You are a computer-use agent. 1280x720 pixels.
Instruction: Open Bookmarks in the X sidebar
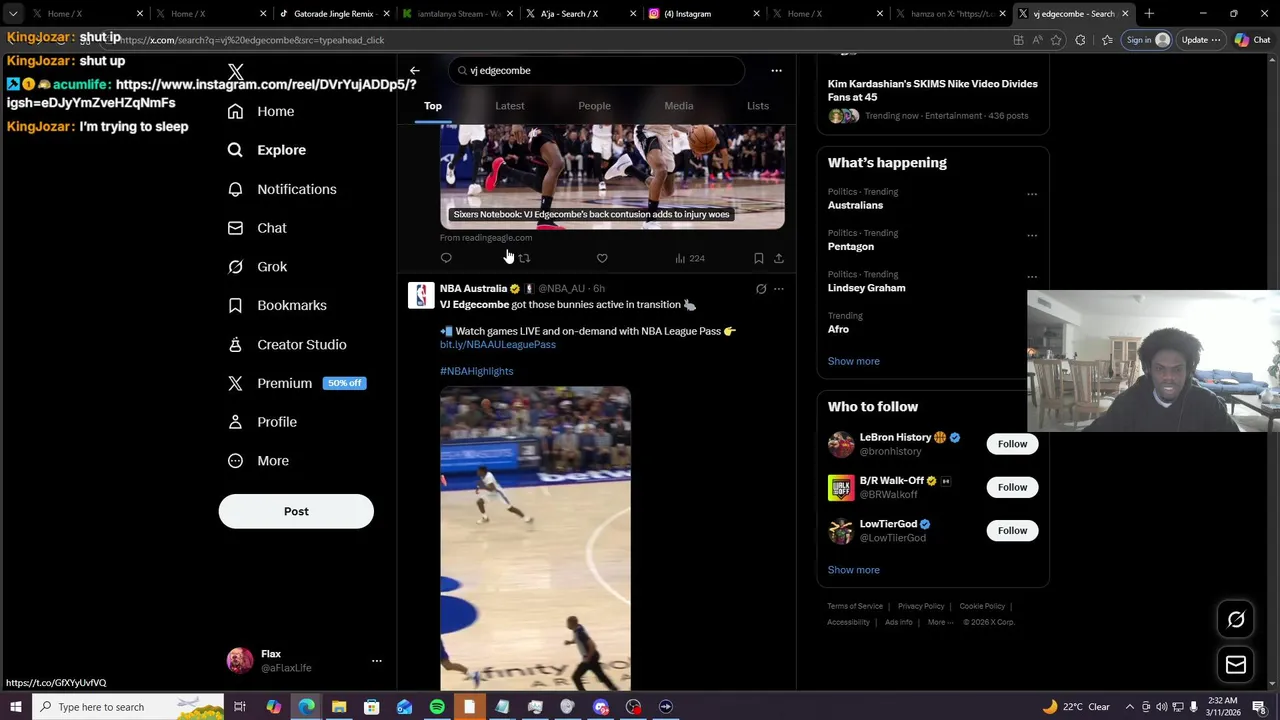point(277,305)
